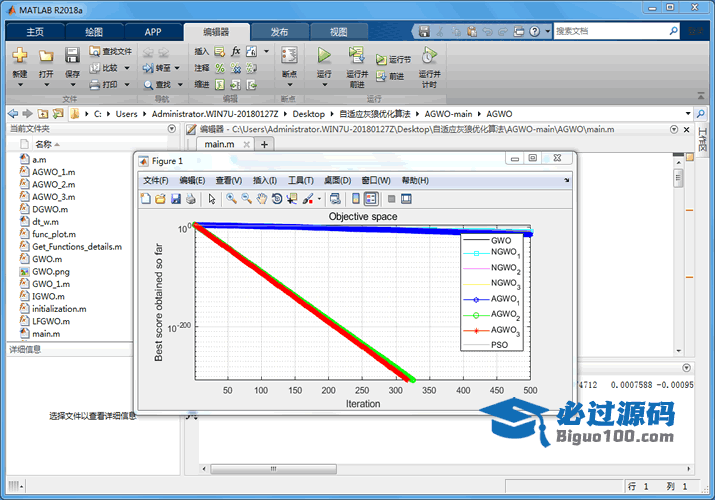Click the New (新建) file icon
715x500 pixels.
click(20, 56)
